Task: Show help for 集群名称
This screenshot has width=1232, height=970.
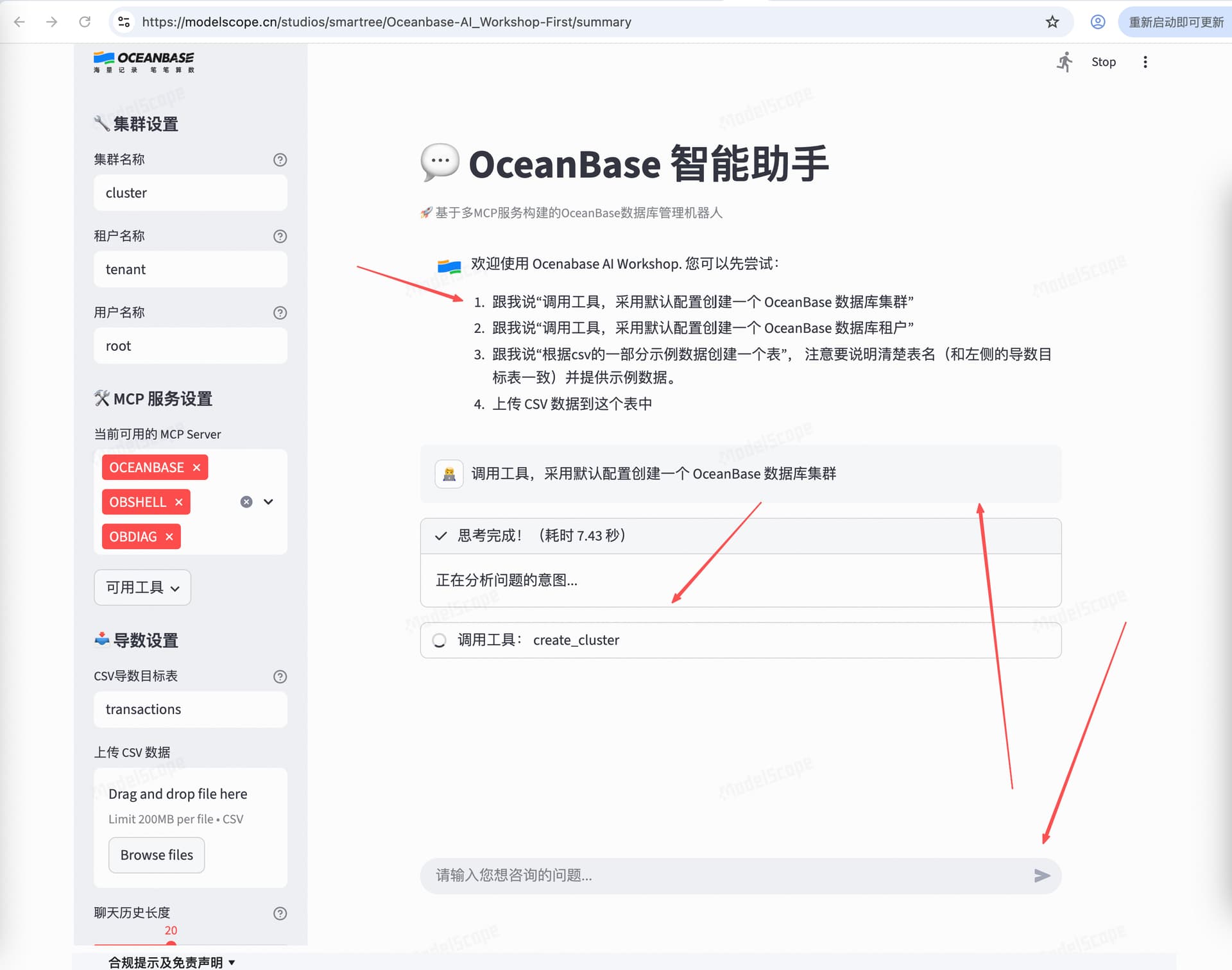Action: click(280, 160)
